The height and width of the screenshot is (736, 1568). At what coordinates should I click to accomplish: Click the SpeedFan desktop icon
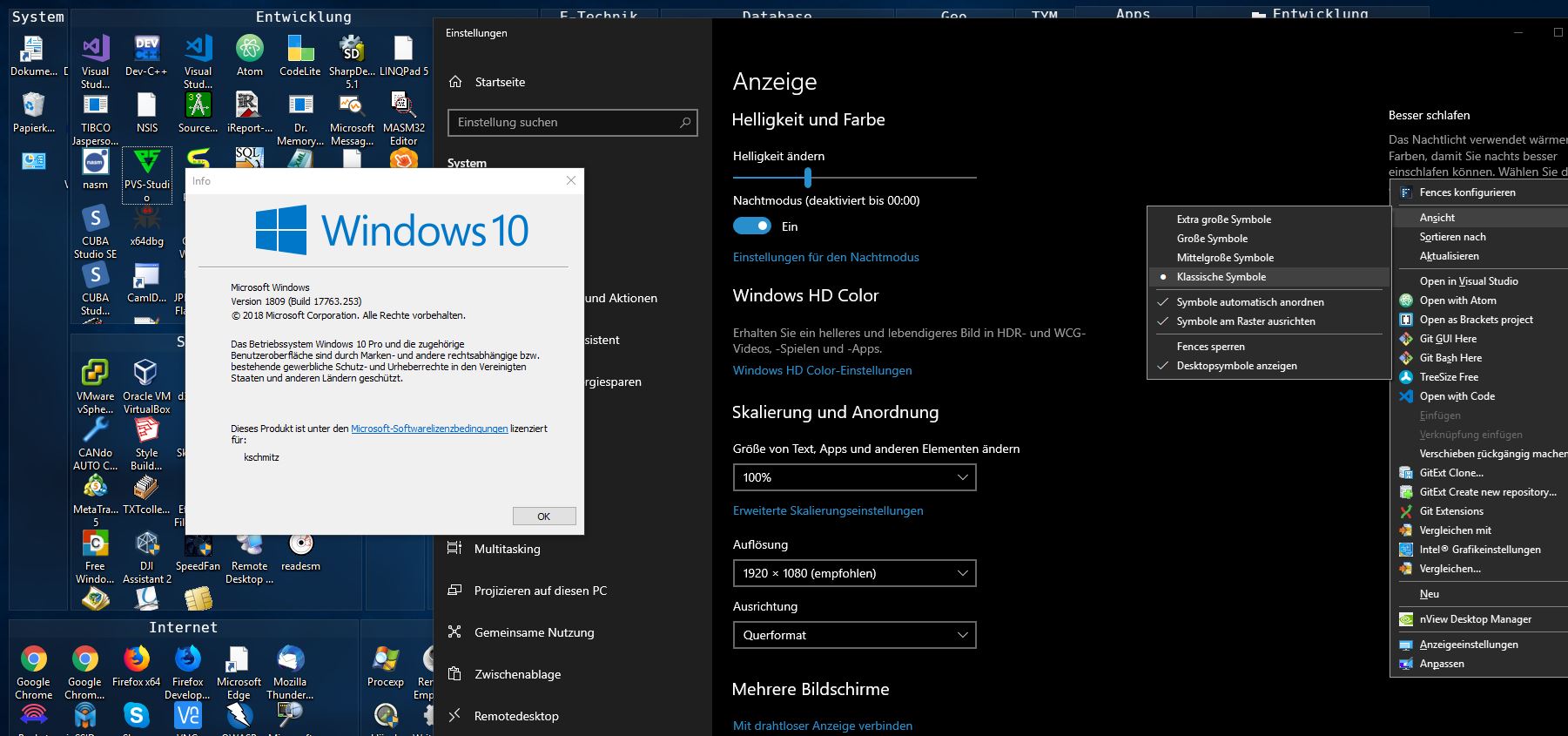[x=198, y=551]
